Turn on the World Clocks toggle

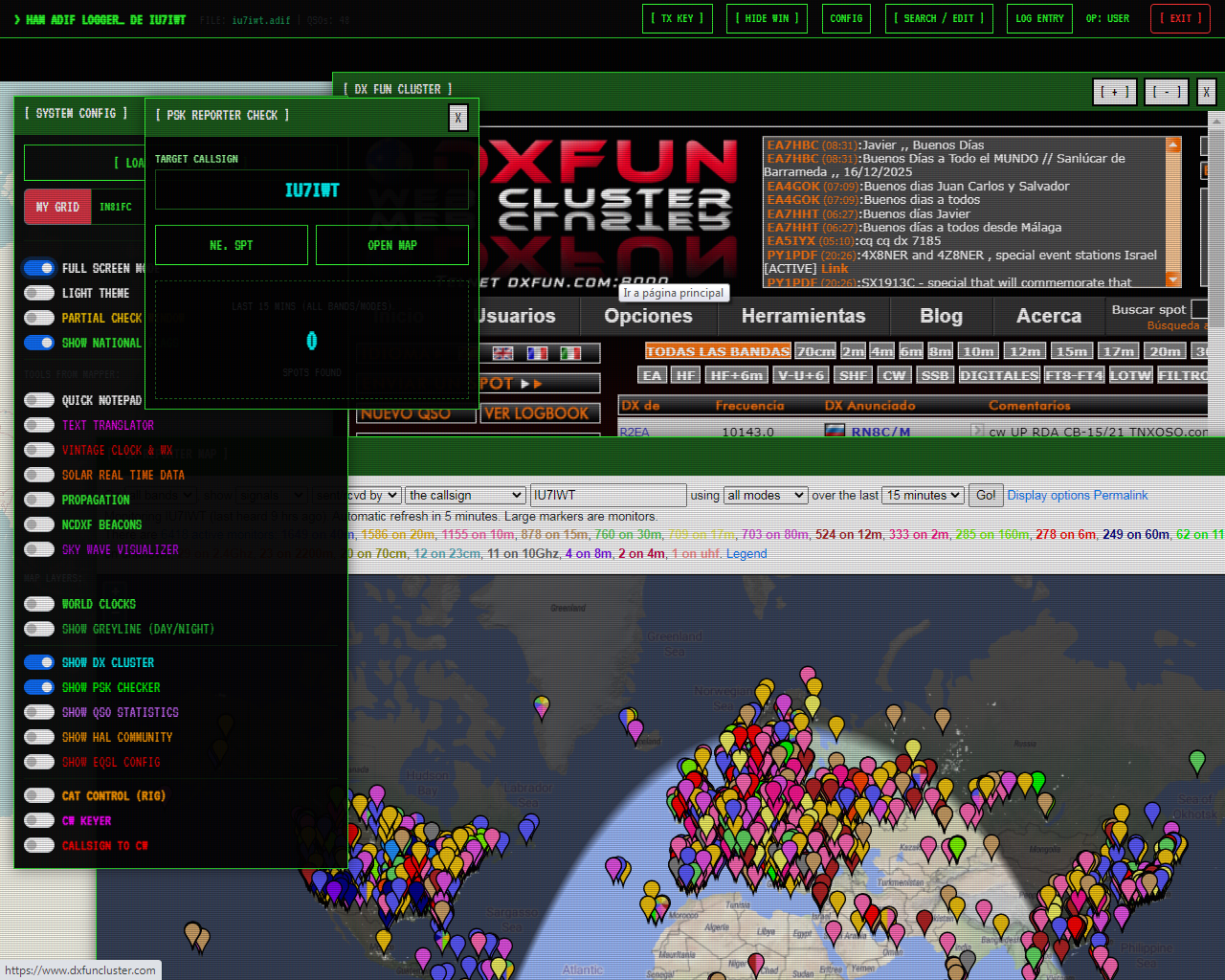coord(39,604)
